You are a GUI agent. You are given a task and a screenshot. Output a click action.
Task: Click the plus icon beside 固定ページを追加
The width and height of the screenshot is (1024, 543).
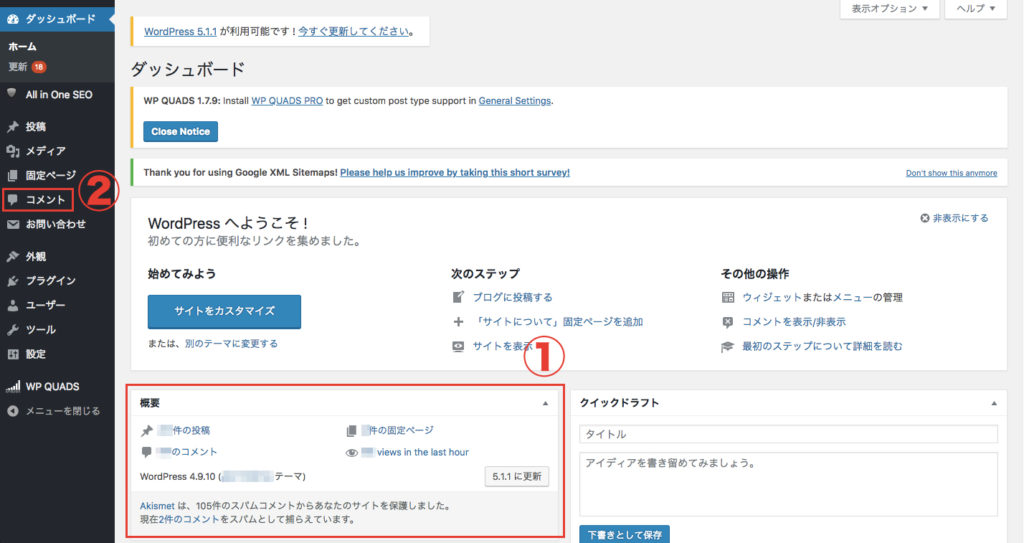coord(458,321)
